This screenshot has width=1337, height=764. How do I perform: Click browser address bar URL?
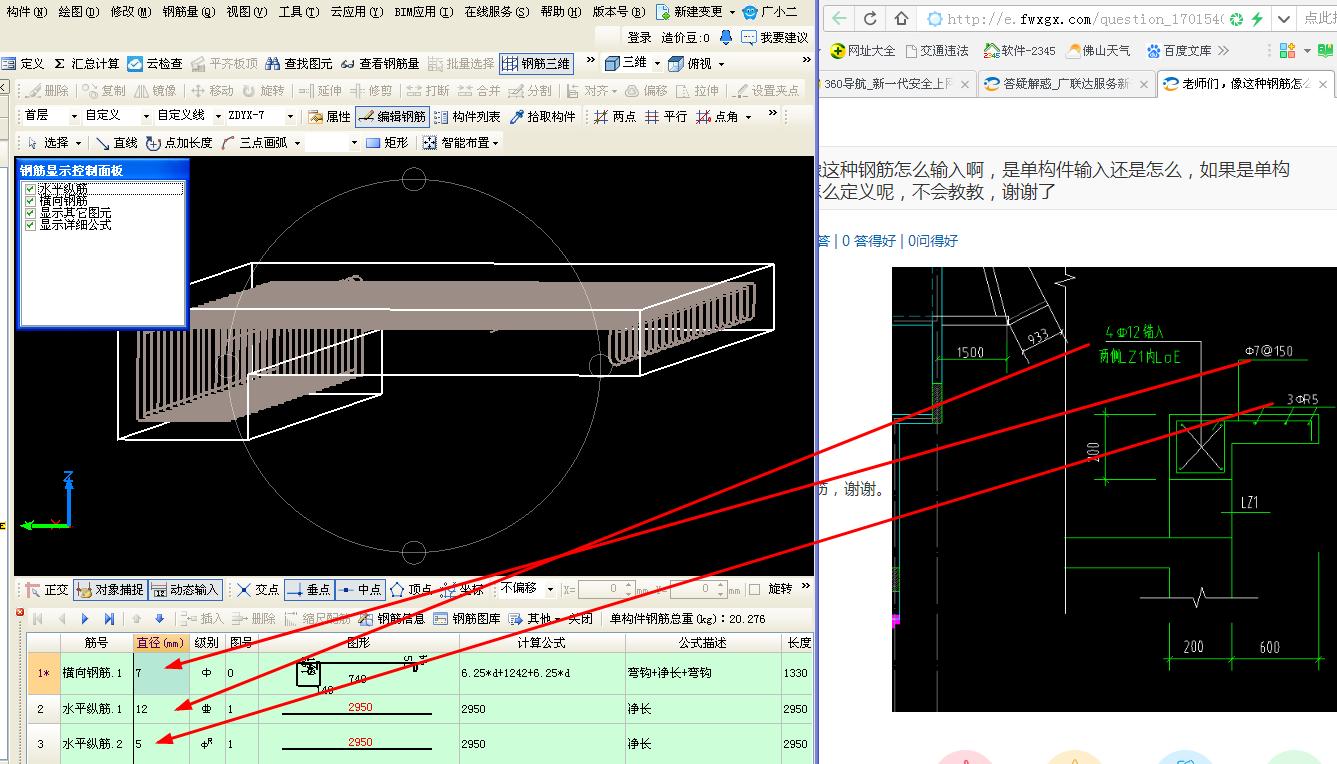[x=1085, y=19]
